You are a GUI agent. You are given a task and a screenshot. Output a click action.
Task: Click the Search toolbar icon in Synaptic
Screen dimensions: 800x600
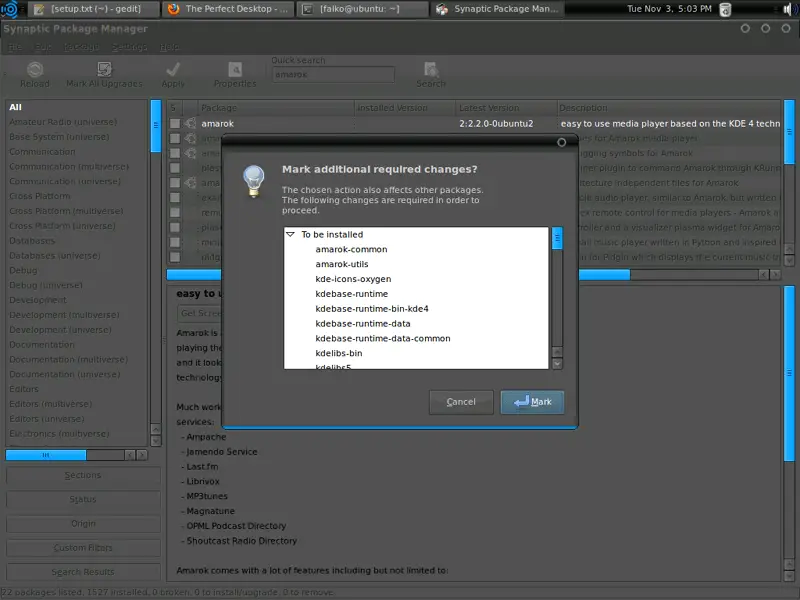(431, 69)
